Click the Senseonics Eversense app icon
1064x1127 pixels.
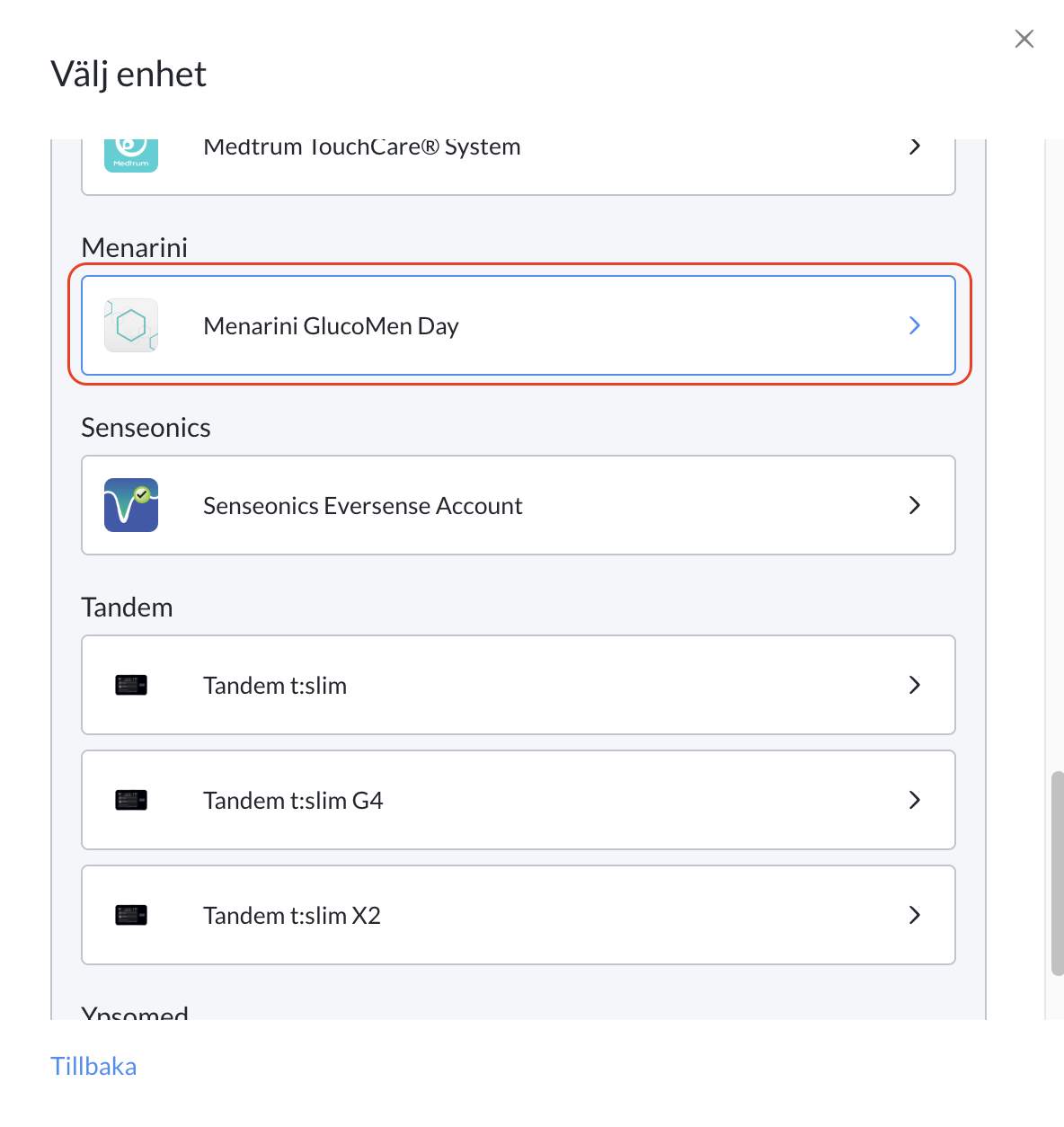click(x=131, y=505)
